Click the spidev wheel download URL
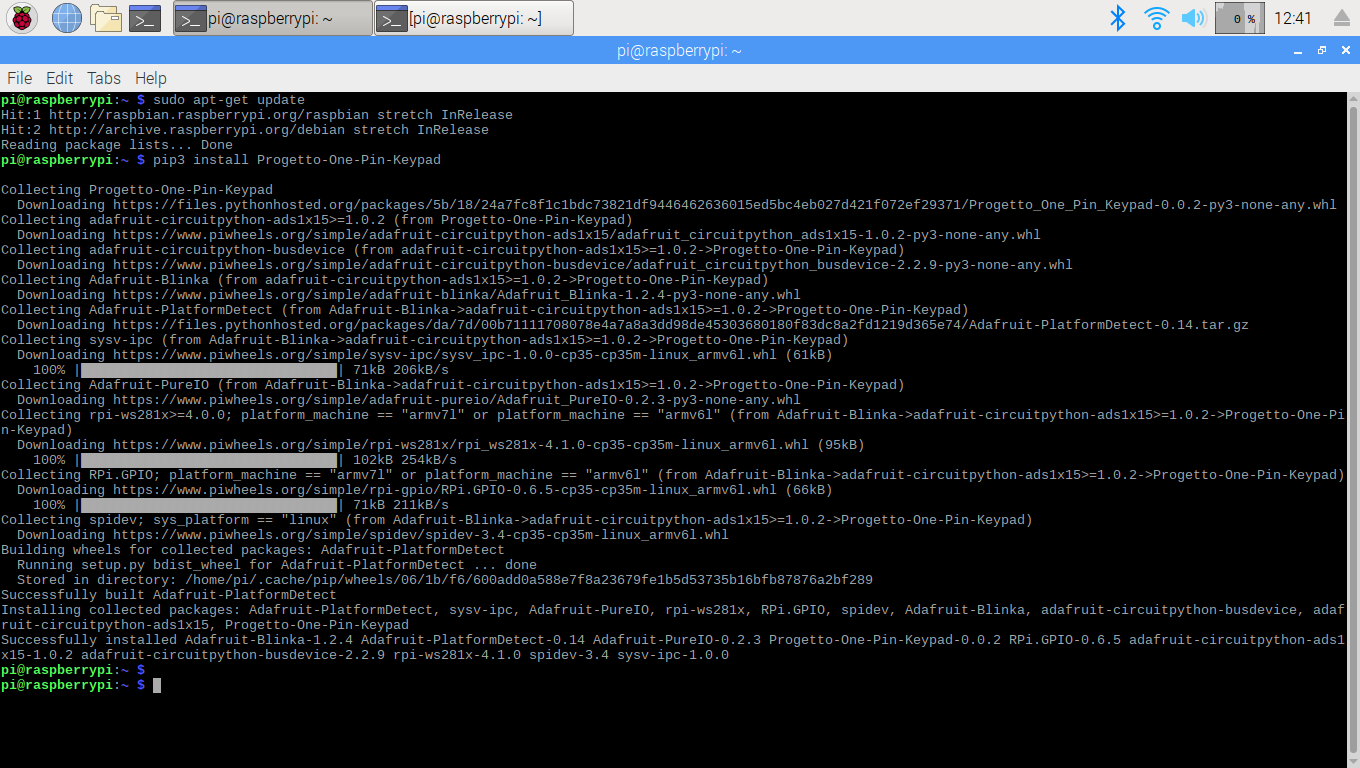This screenshot has width=1360, height=768. tap(421, 535)
